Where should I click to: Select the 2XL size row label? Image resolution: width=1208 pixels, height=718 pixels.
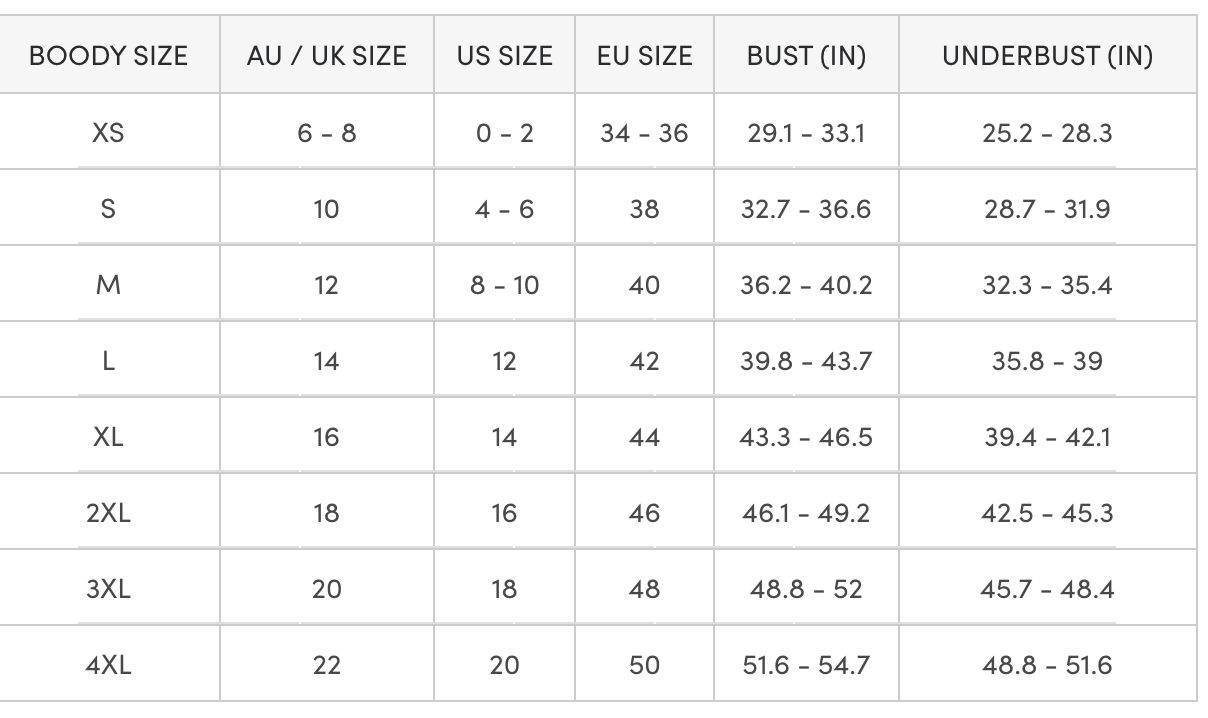108,513
